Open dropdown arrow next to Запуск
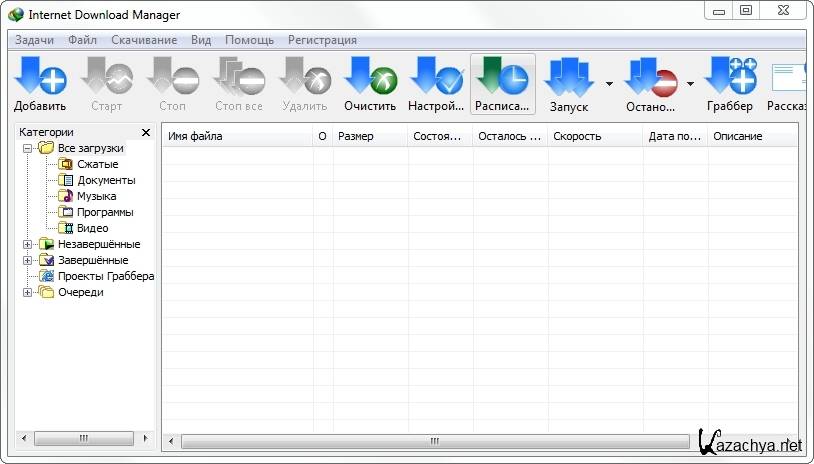The height and width of the screenshot is (464, 814). 609,83
